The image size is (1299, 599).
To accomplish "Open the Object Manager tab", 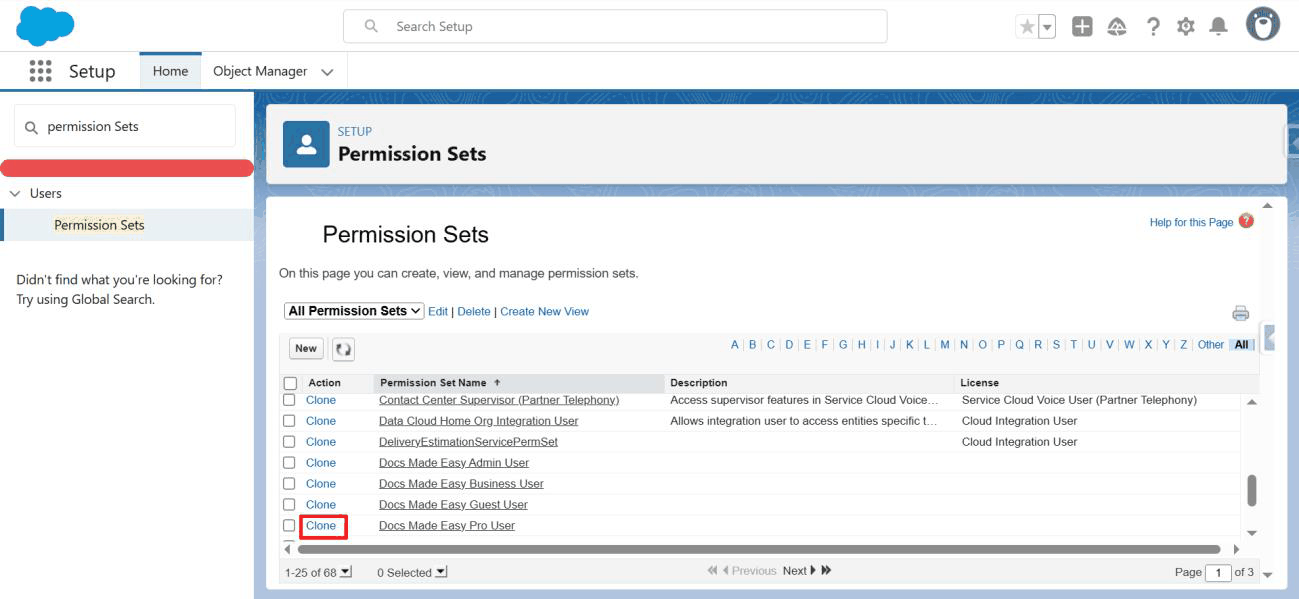I will pos(260,71).
